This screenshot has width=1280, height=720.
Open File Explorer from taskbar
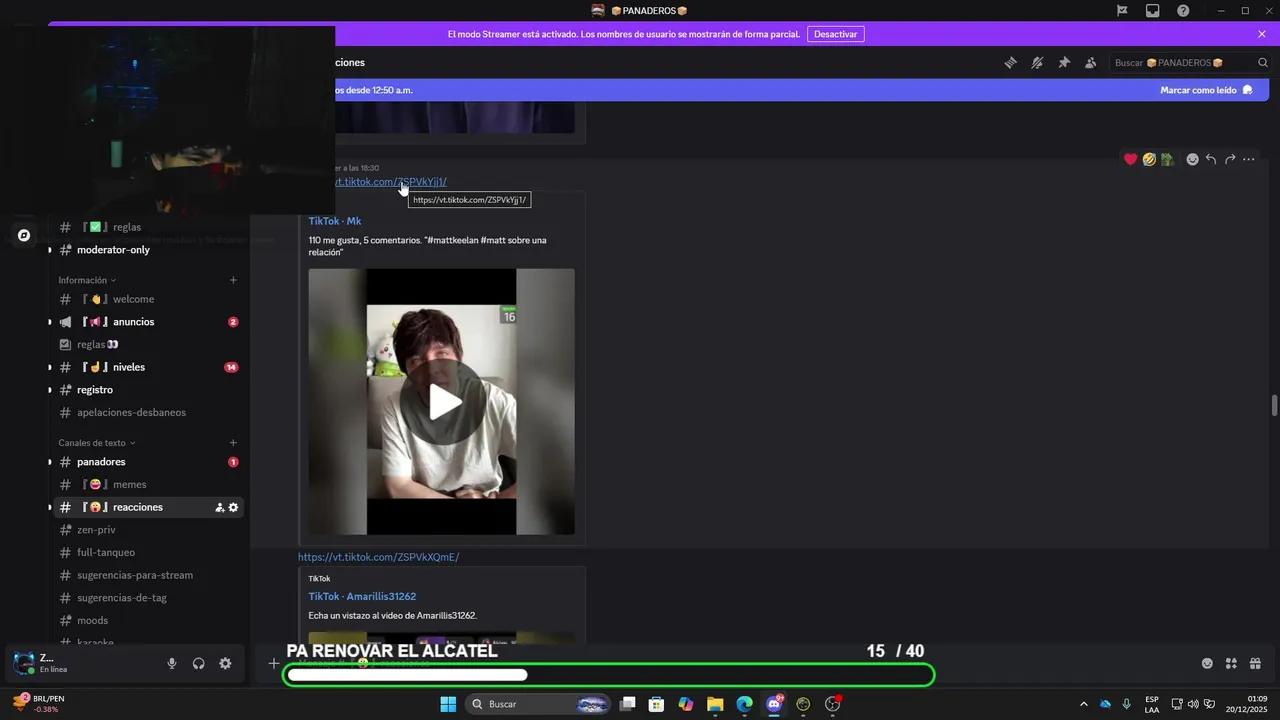tap(715, 704)
